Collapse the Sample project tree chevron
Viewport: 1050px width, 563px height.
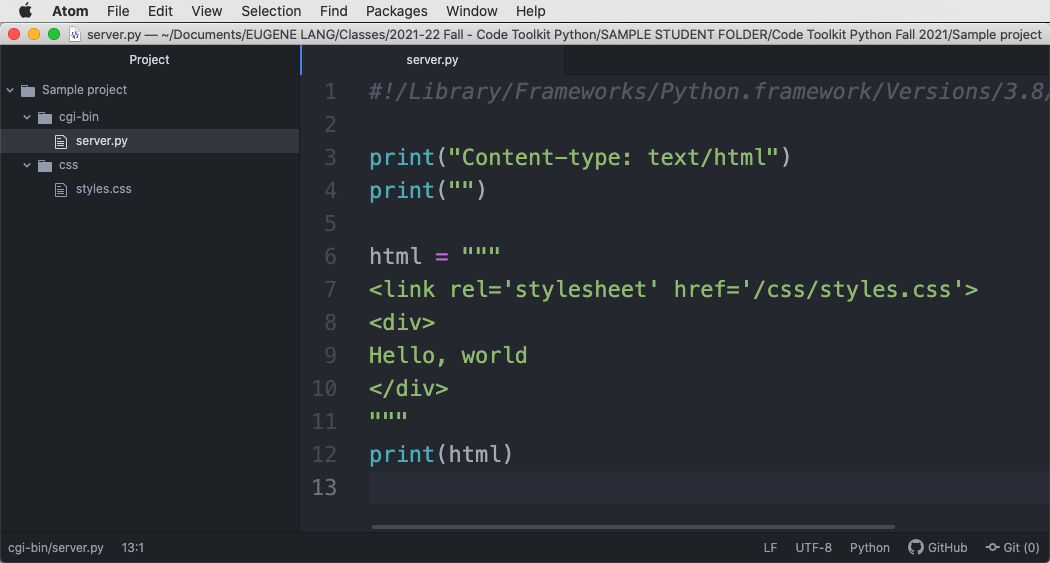tap(10, 90)
